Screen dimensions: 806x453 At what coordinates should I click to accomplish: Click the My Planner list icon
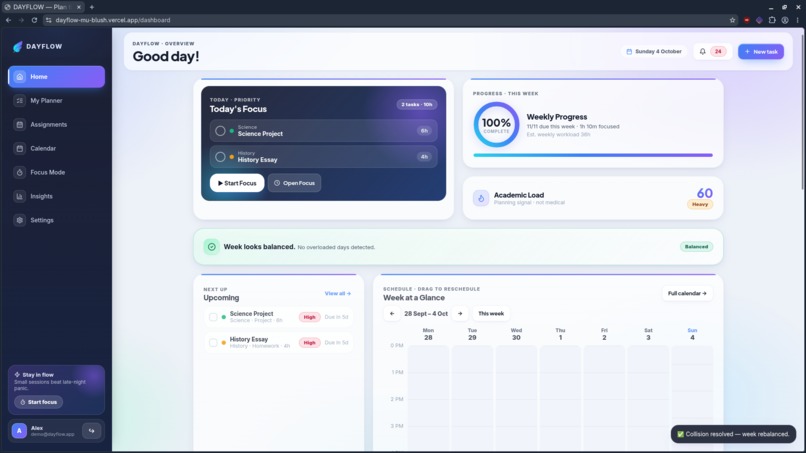click(20, 101)
